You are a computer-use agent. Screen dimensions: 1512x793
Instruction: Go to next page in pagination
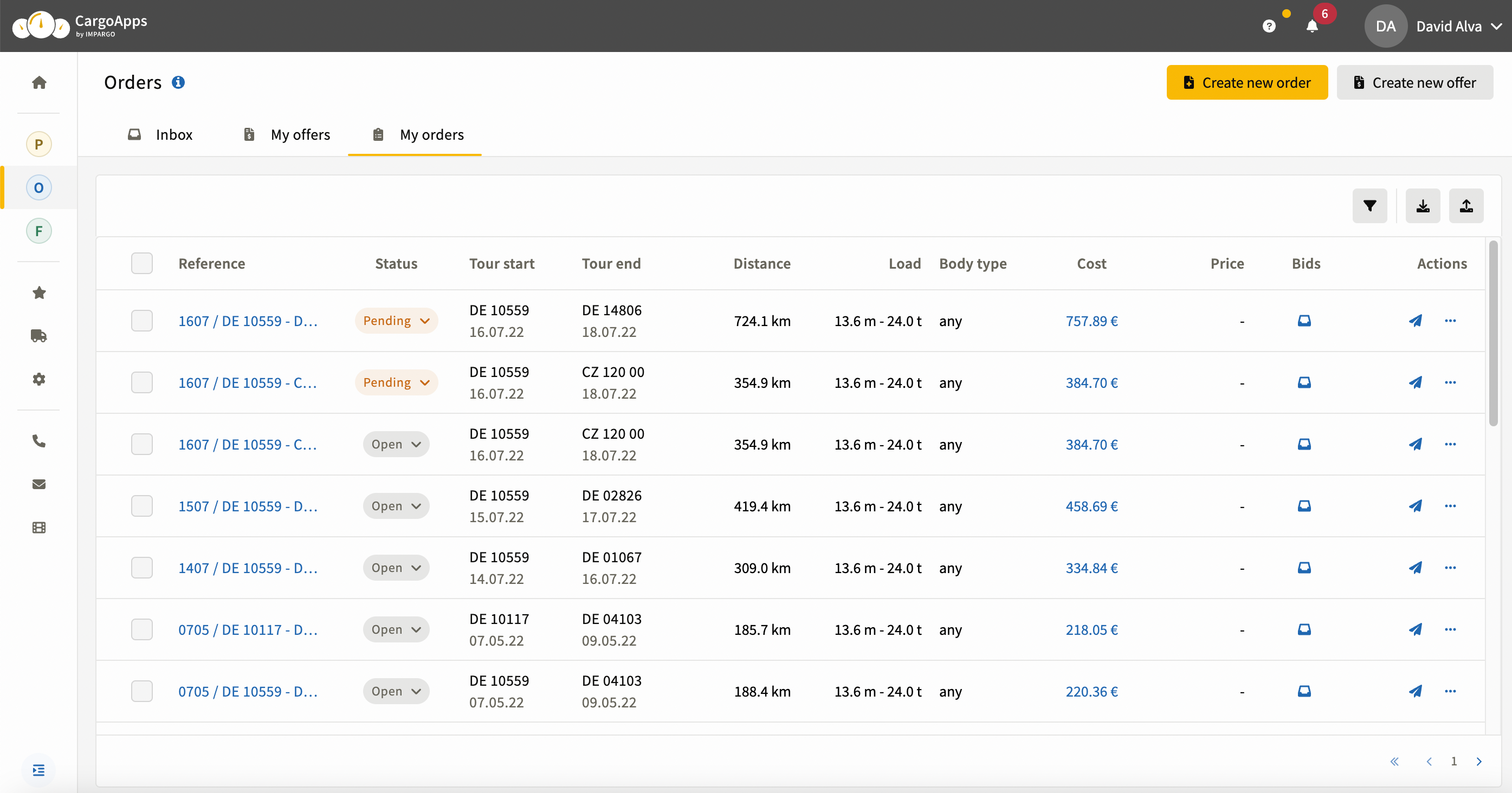pos(1478,762)
